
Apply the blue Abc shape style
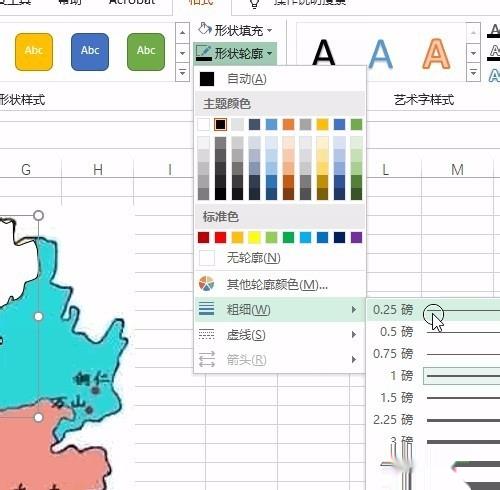(x=90, y=52)
